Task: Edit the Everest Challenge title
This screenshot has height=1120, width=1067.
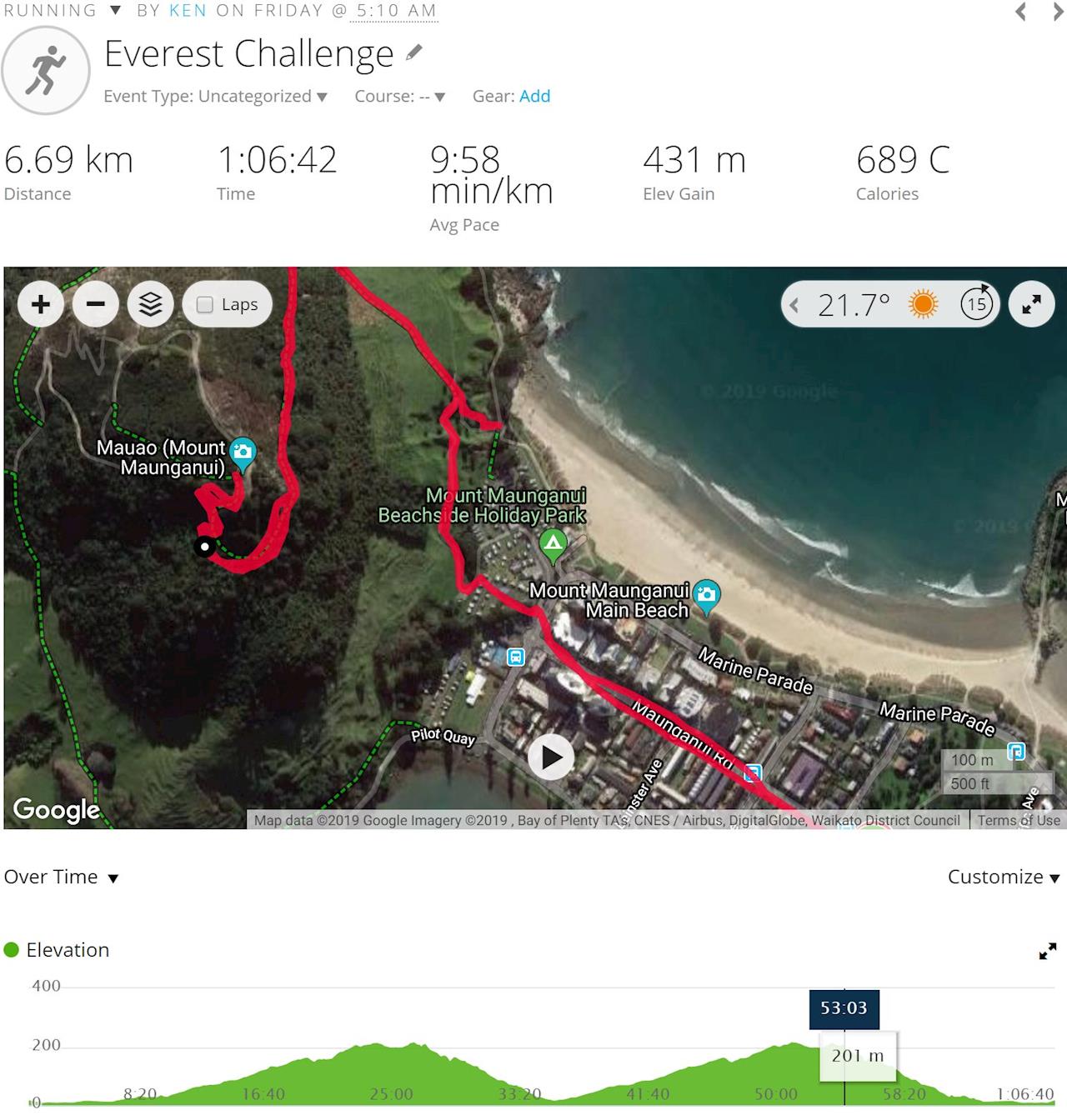Action: [413, 54]
